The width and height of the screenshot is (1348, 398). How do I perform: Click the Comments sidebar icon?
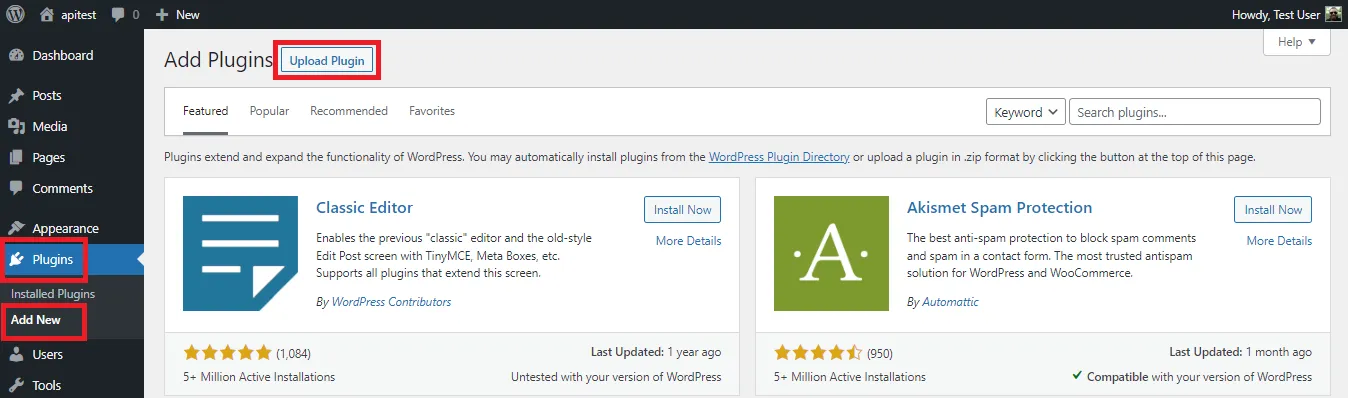tap(16, 189)
